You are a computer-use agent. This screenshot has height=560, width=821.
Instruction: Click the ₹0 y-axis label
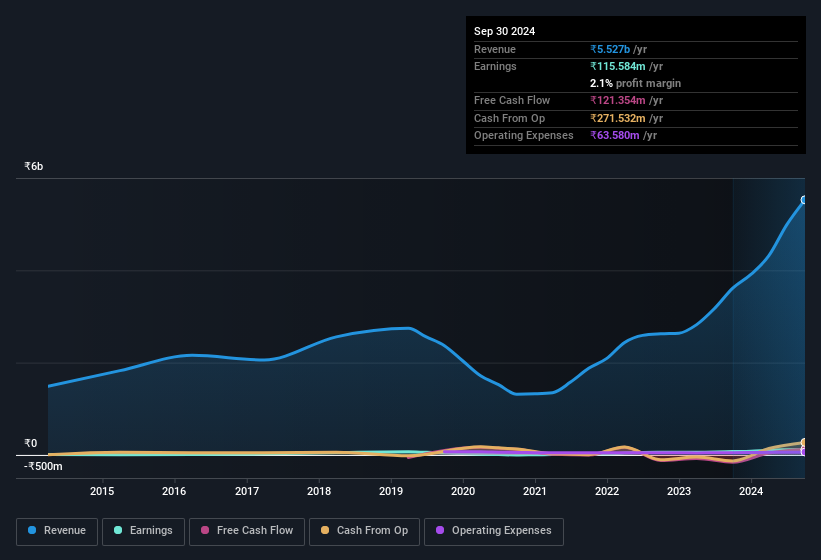pos(30,443)
